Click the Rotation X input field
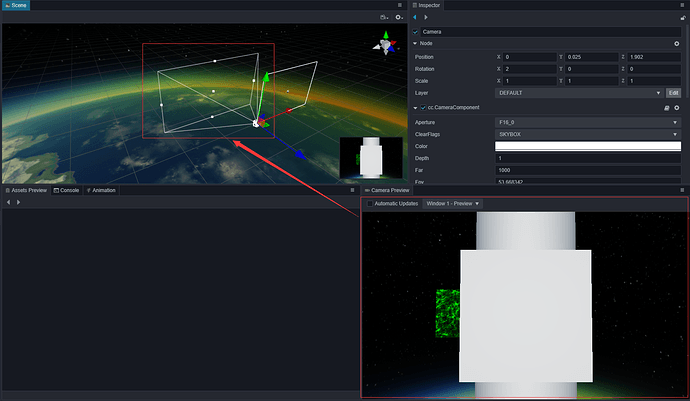Screen dimensions: 690x401 coord(529,69)
